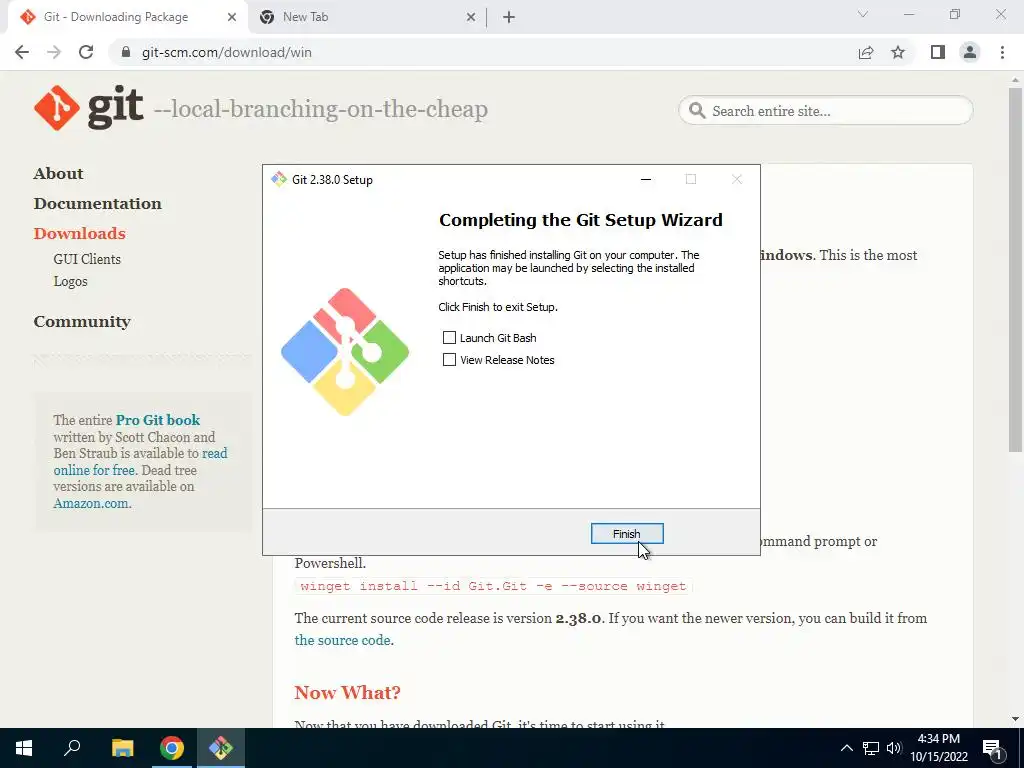Open the Windows Start menu
1024x768 pixels.
(x=24, y=748)
